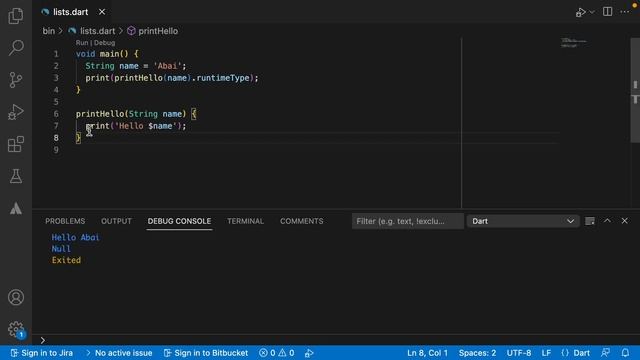This screenshot has width=640, height=360.
Task: Open the editor More Actions menu
Action: 625,12
